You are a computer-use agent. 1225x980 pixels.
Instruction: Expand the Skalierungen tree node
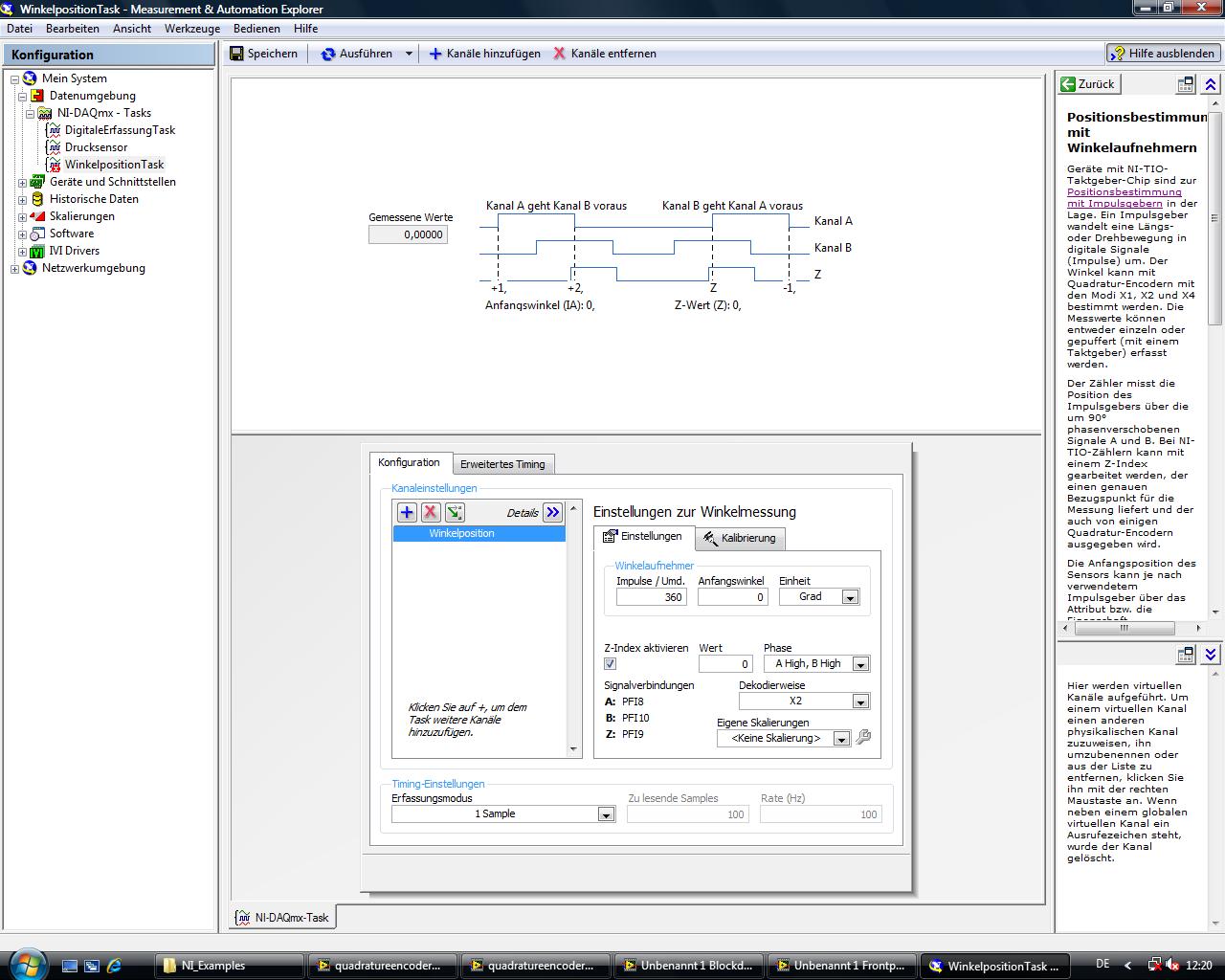click(x=22, y=216)
